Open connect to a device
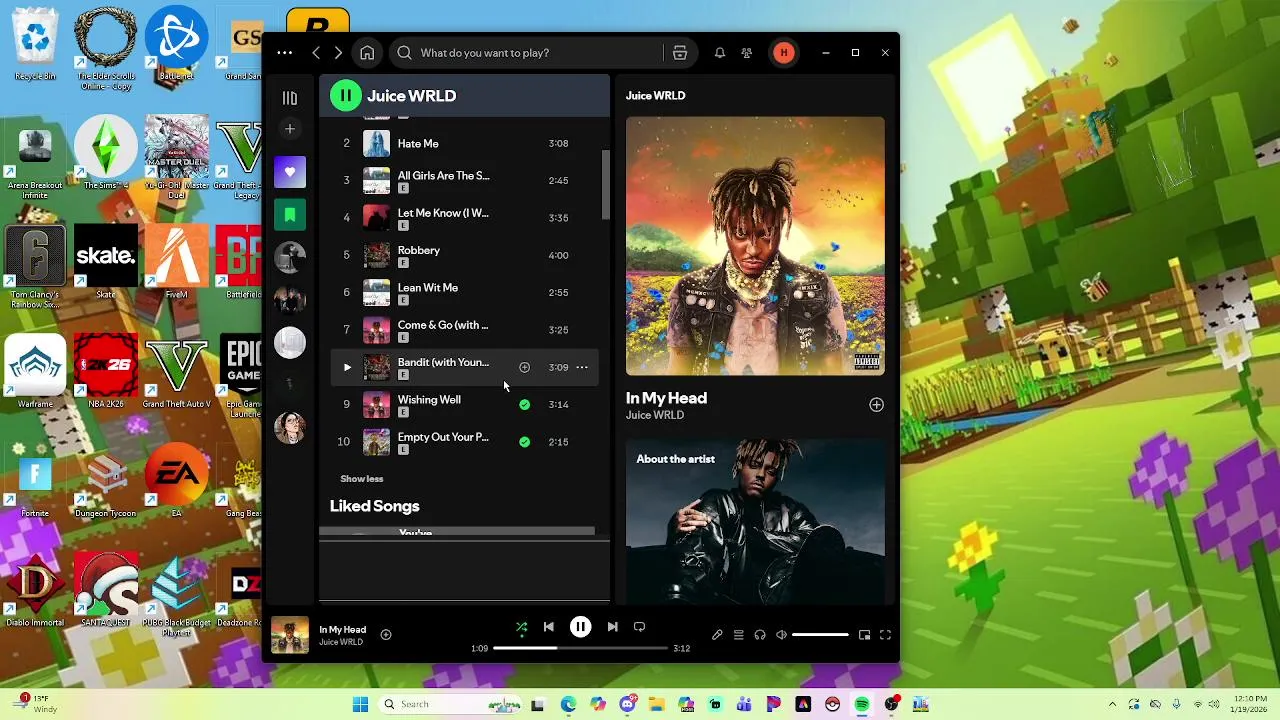Viewport: 1280px width, 720px height. click(760, 635)
